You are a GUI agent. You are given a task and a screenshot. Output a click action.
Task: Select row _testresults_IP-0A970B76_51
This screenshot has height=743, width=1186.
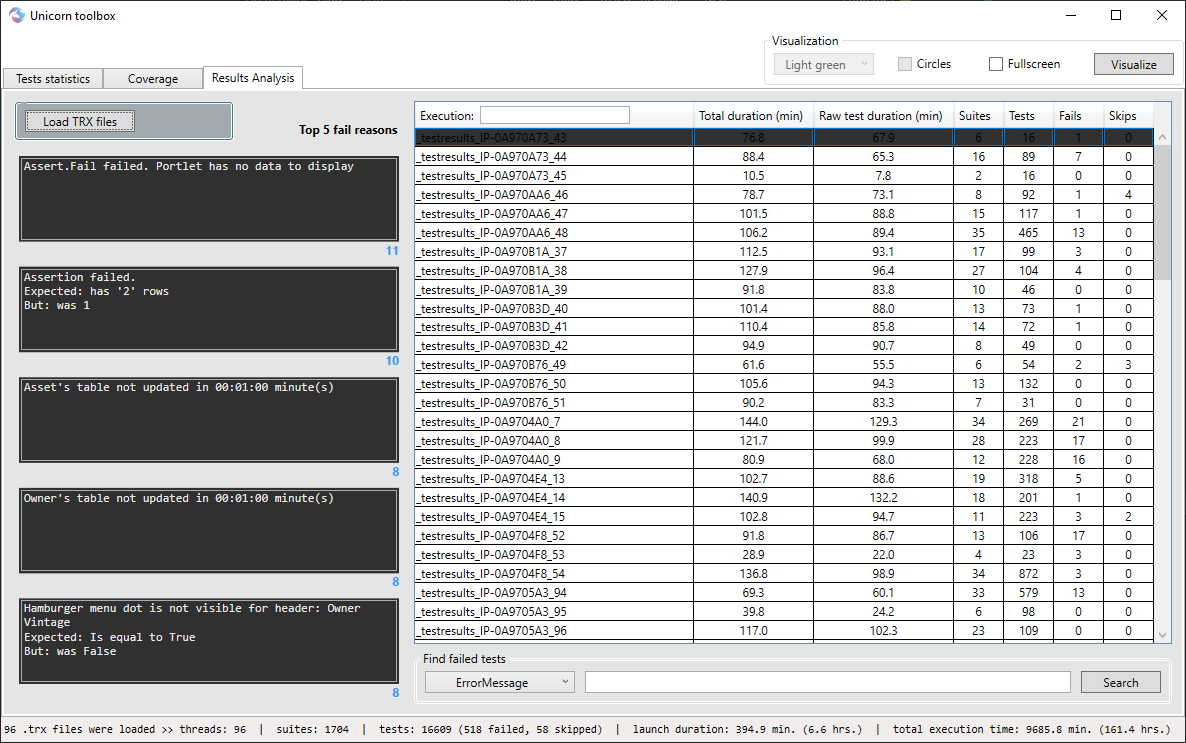(784, 403)
